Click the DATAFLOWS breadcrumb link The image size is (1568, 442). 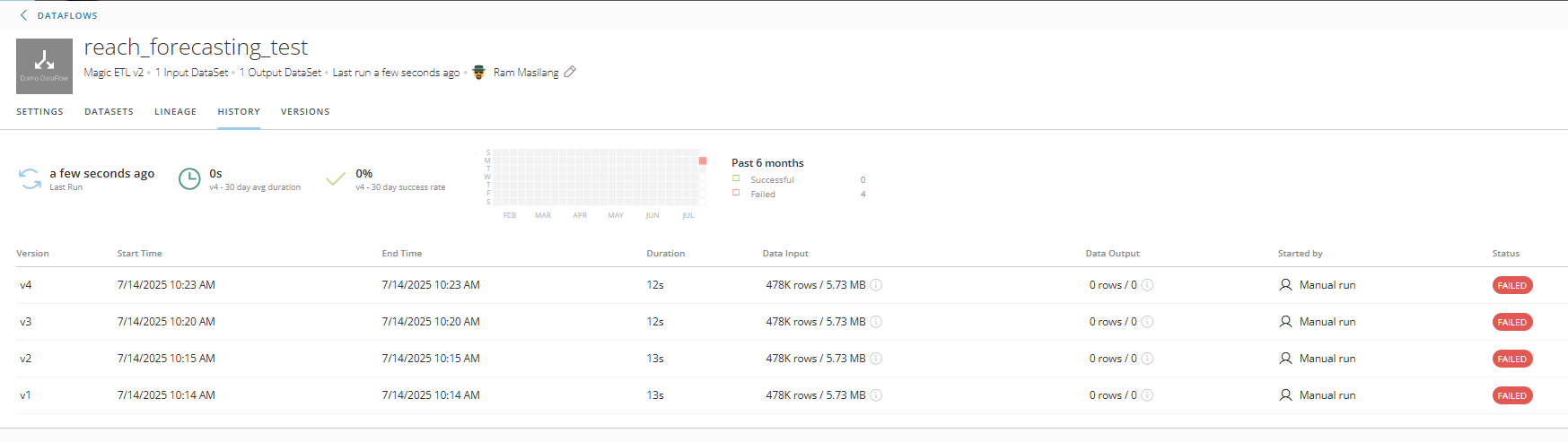coord(67,15)
